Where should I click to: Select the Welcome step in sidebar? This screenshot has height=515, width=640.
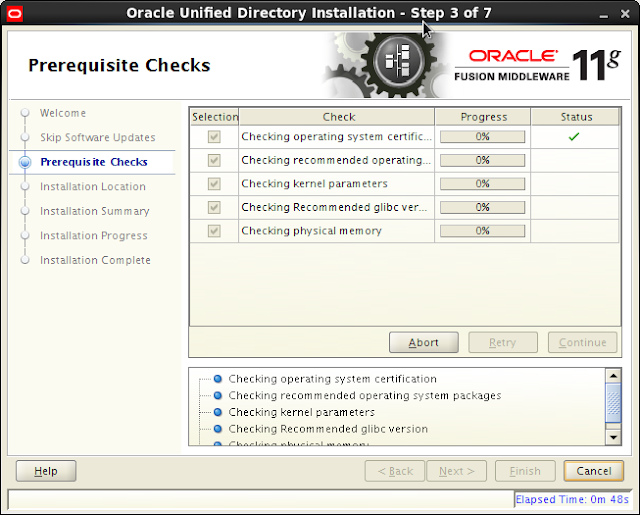tap(63, 113)
